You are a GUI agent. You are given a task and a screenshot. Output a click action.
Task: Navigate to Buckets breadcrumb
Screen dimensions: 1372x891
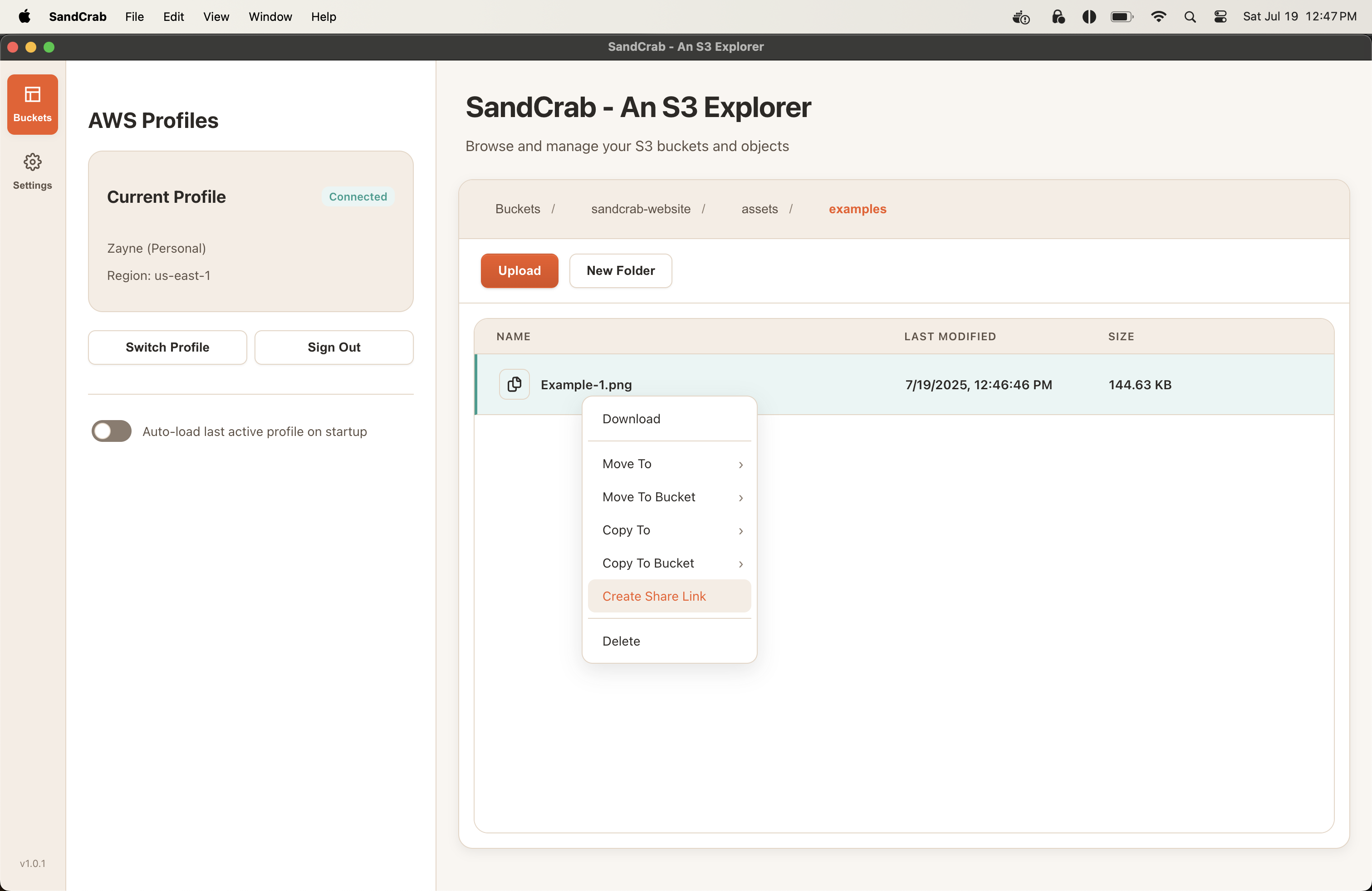(518, 209)
